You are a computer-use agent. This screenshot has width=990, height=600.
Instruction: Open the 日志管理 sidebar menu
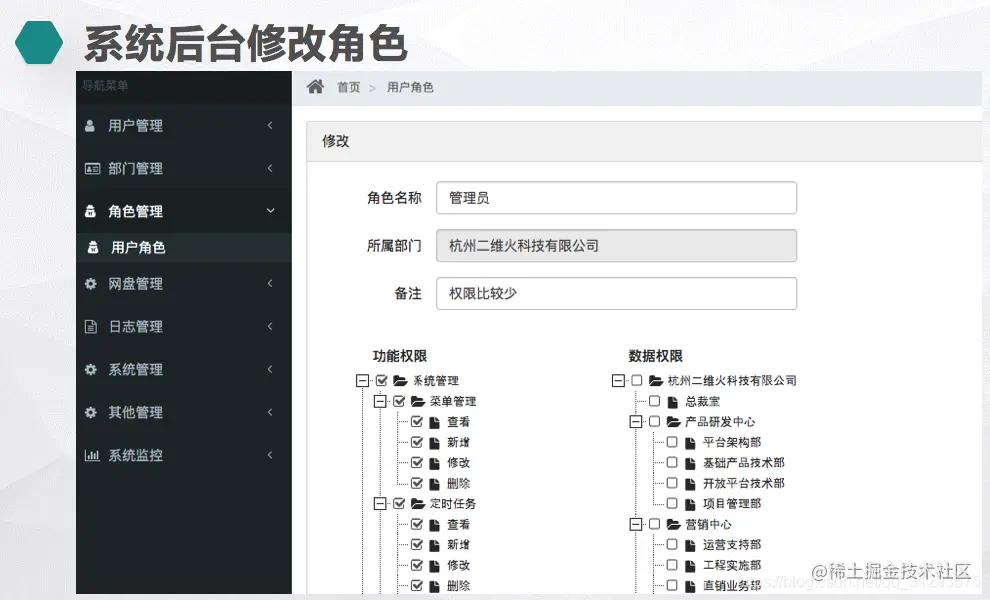[184, 327]
